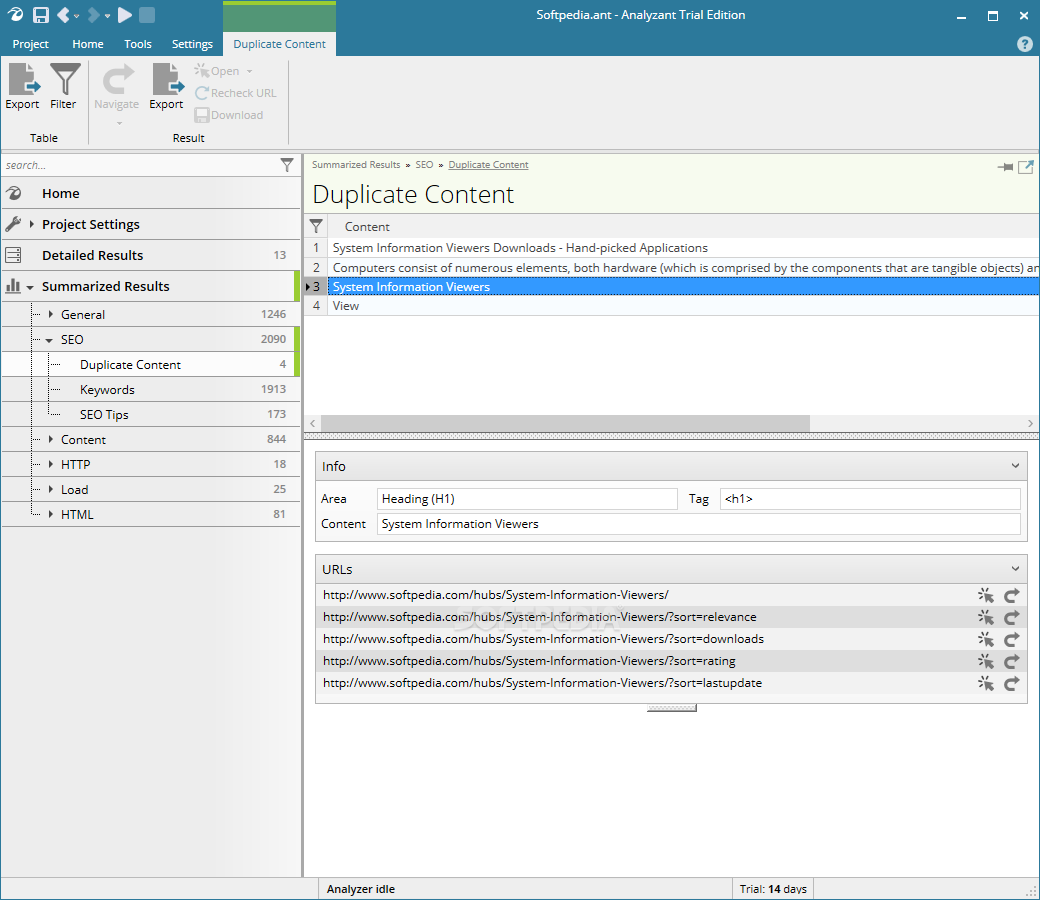1040x900 pixels.
Task: Open the dropdown arrow next to Open
Action: point(249,71)
